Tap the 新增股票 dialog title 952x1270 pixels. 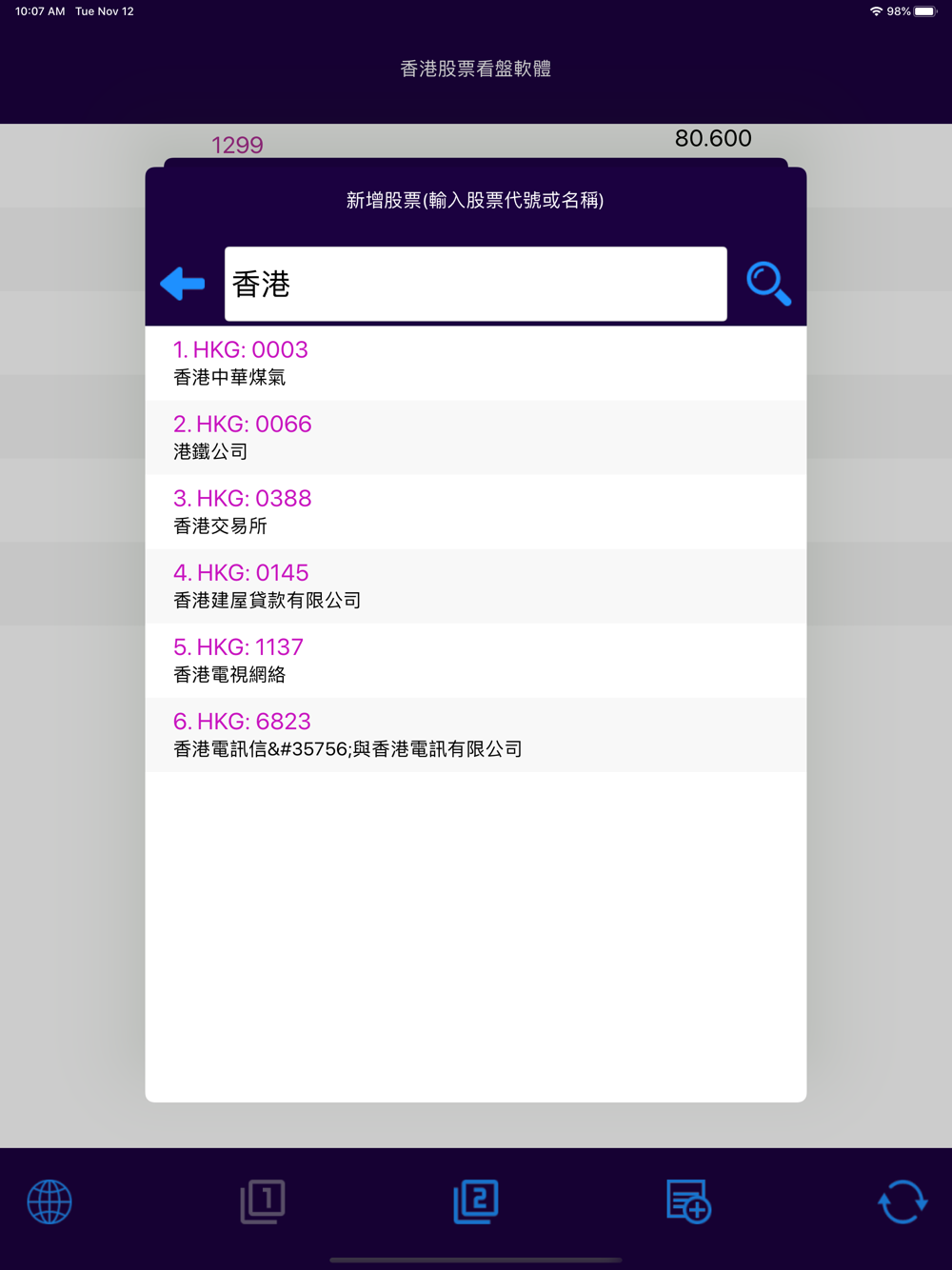click(x=475, y=200)
